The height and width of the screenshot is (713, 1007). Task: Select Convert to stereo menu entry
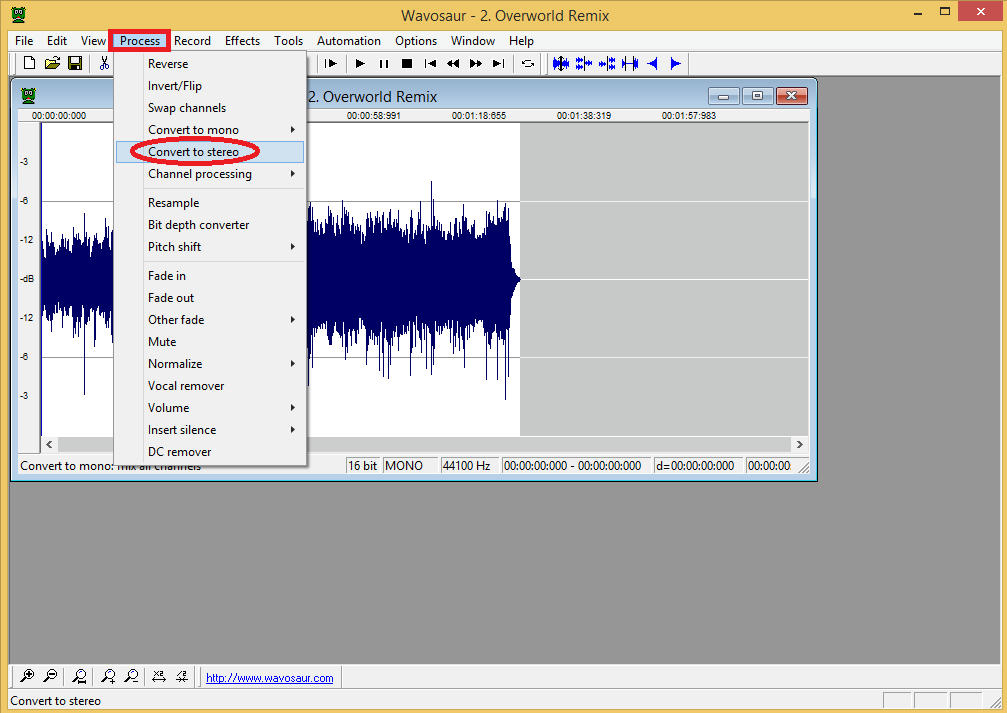[194, 152]
